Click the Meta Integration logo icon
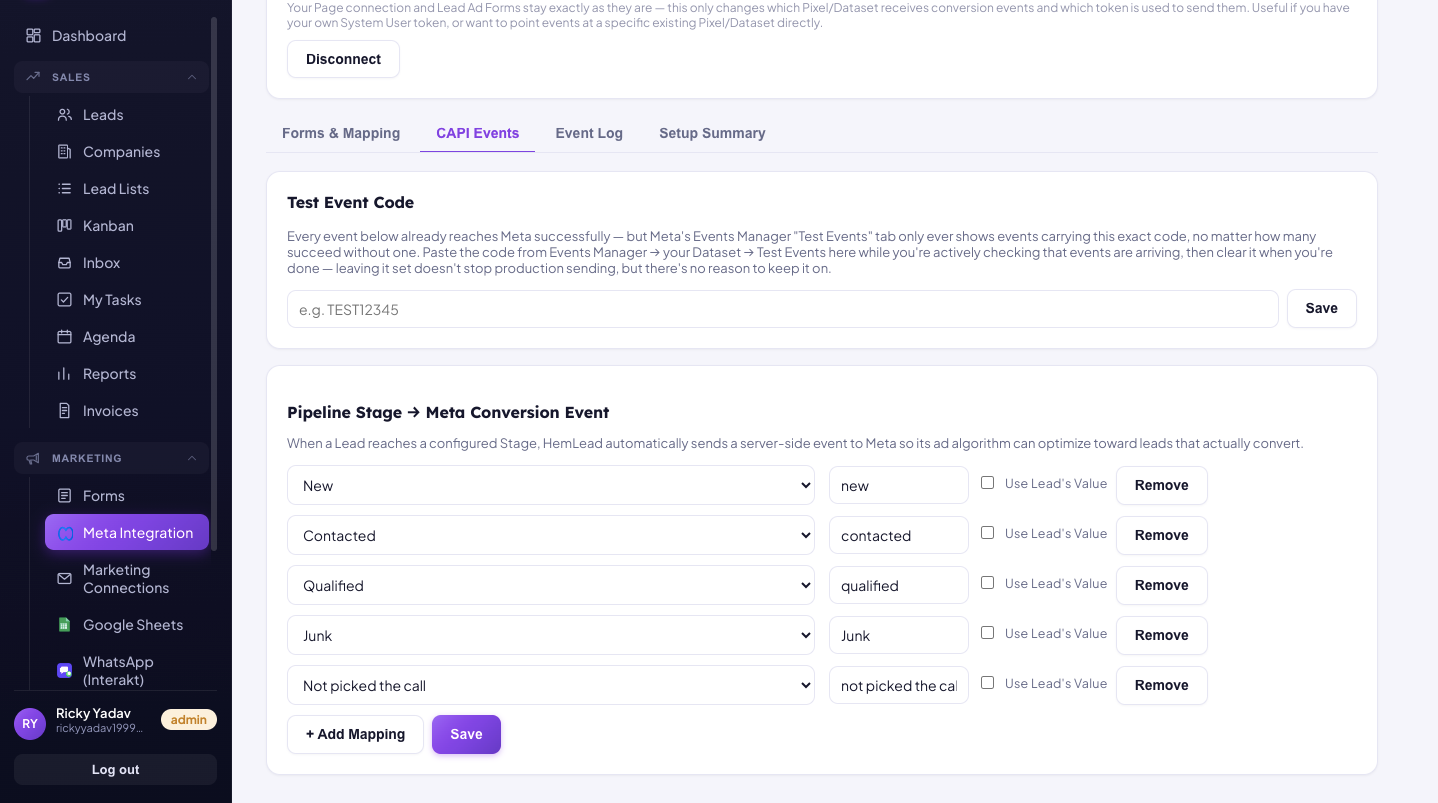 pyautogui.click(x=66, y=533)
